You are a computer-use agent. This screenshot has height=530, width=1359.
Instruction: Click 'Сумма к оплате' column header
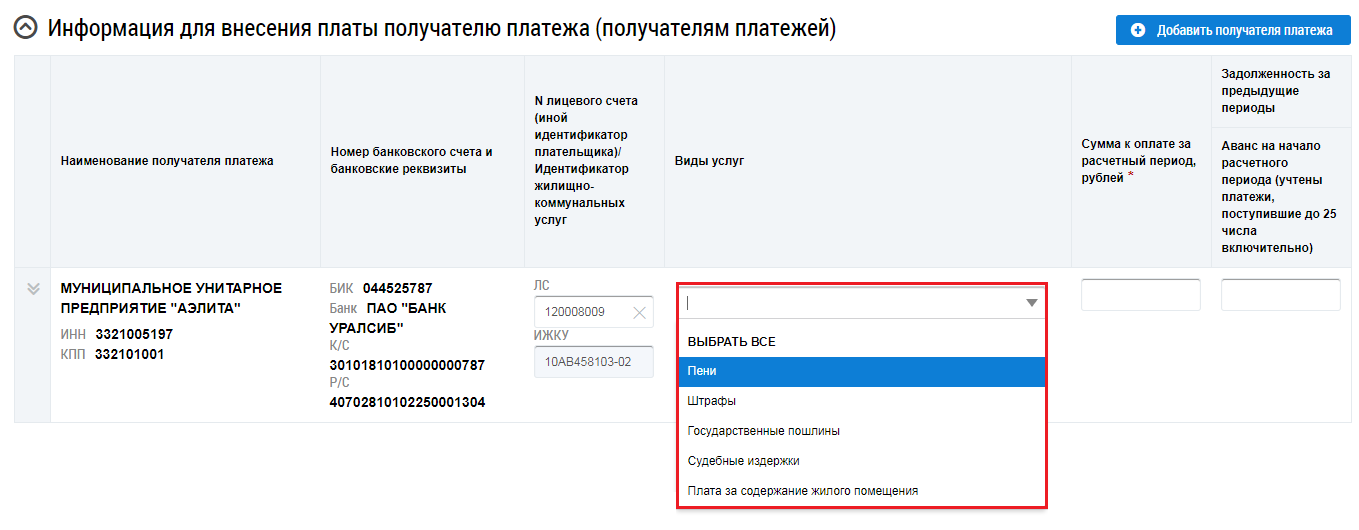[1138, 161]
